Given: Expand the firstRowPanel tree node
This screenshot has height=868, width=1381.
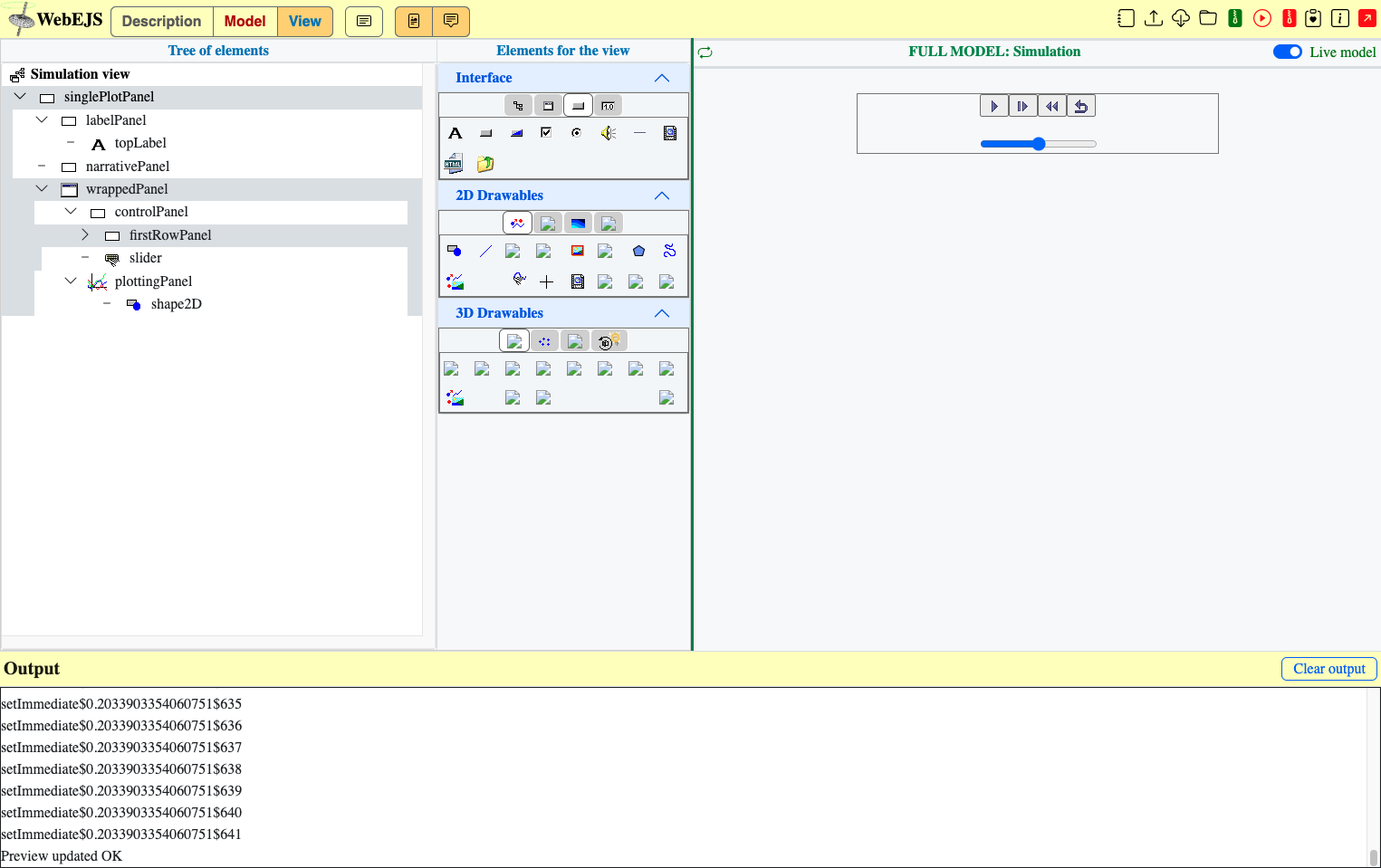Looking at the screenshot, I should 85,234.
